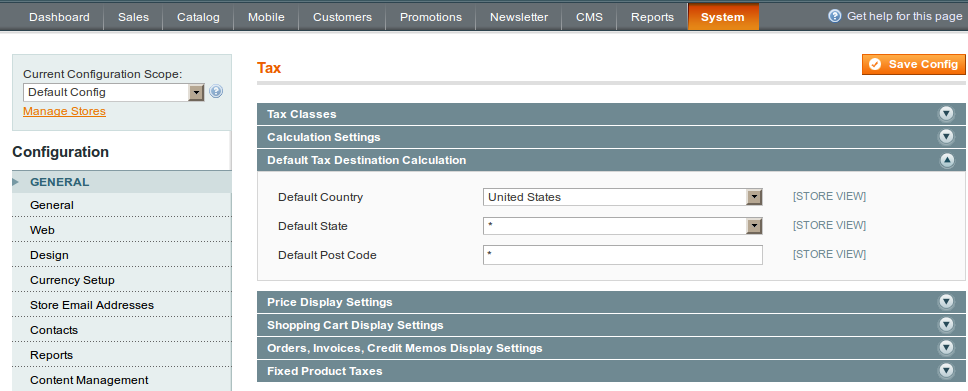The height and width of the screenshot is (391, 968).
Task: Click the Tax Classes section header text
Action: [x=301, y=114]
